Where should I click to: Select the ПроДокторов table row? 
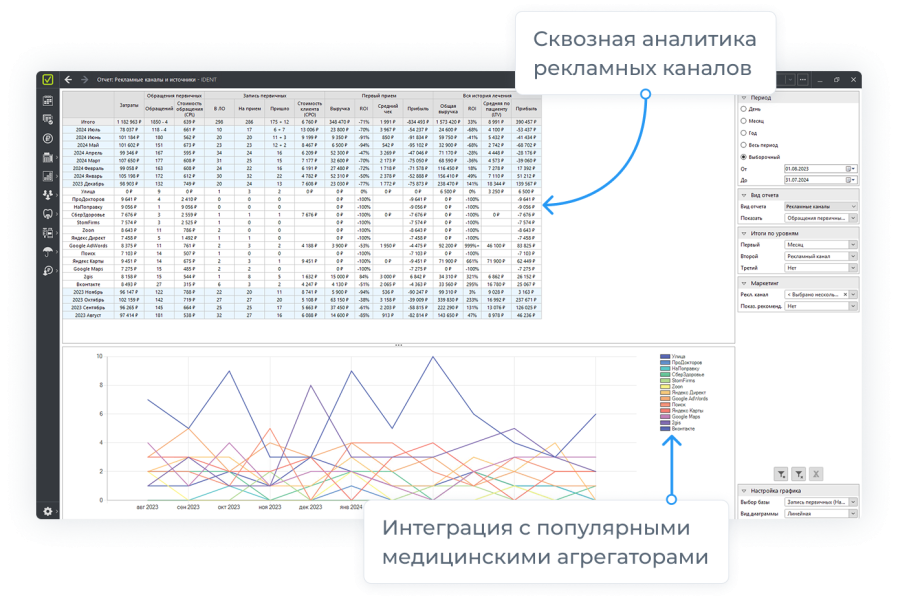point(302,199)
